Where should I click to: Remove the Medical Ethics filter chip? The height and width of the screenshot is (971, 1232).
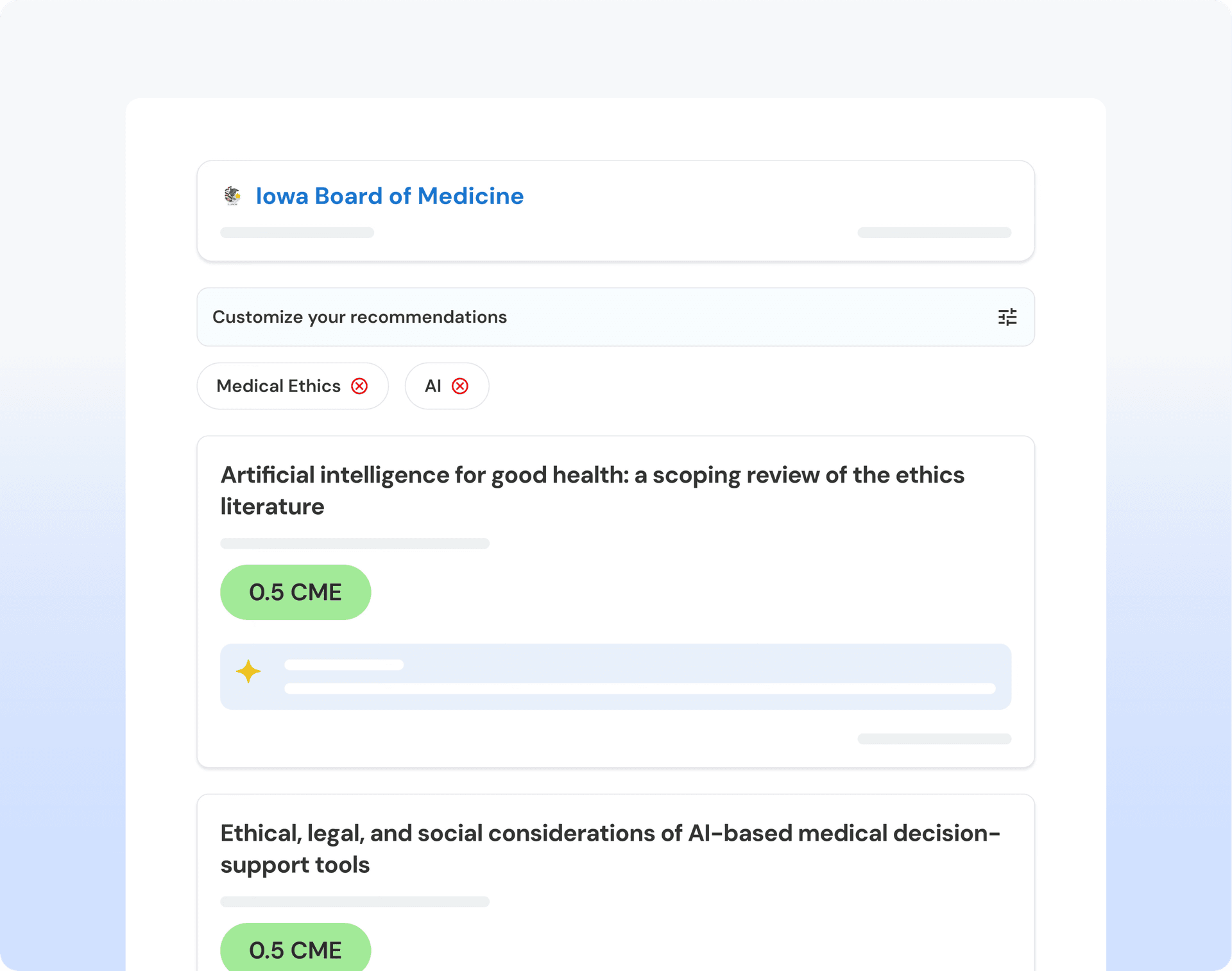pyautogui.click(x=359, y=386)
